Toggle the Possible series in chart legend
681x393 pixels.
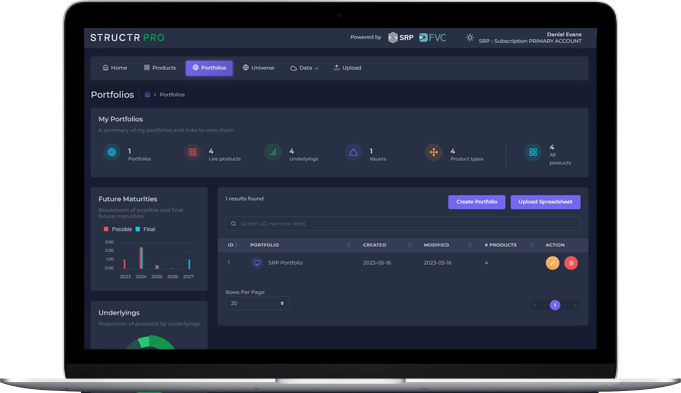tap(118, 229)
